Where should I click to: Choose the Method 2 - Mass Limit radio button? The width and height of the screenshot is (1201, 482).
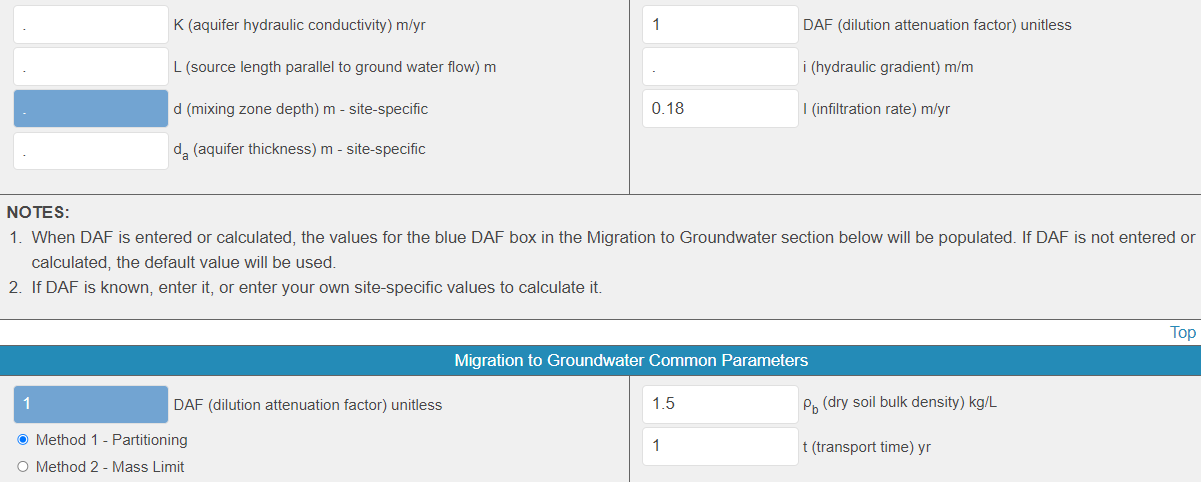23,467
